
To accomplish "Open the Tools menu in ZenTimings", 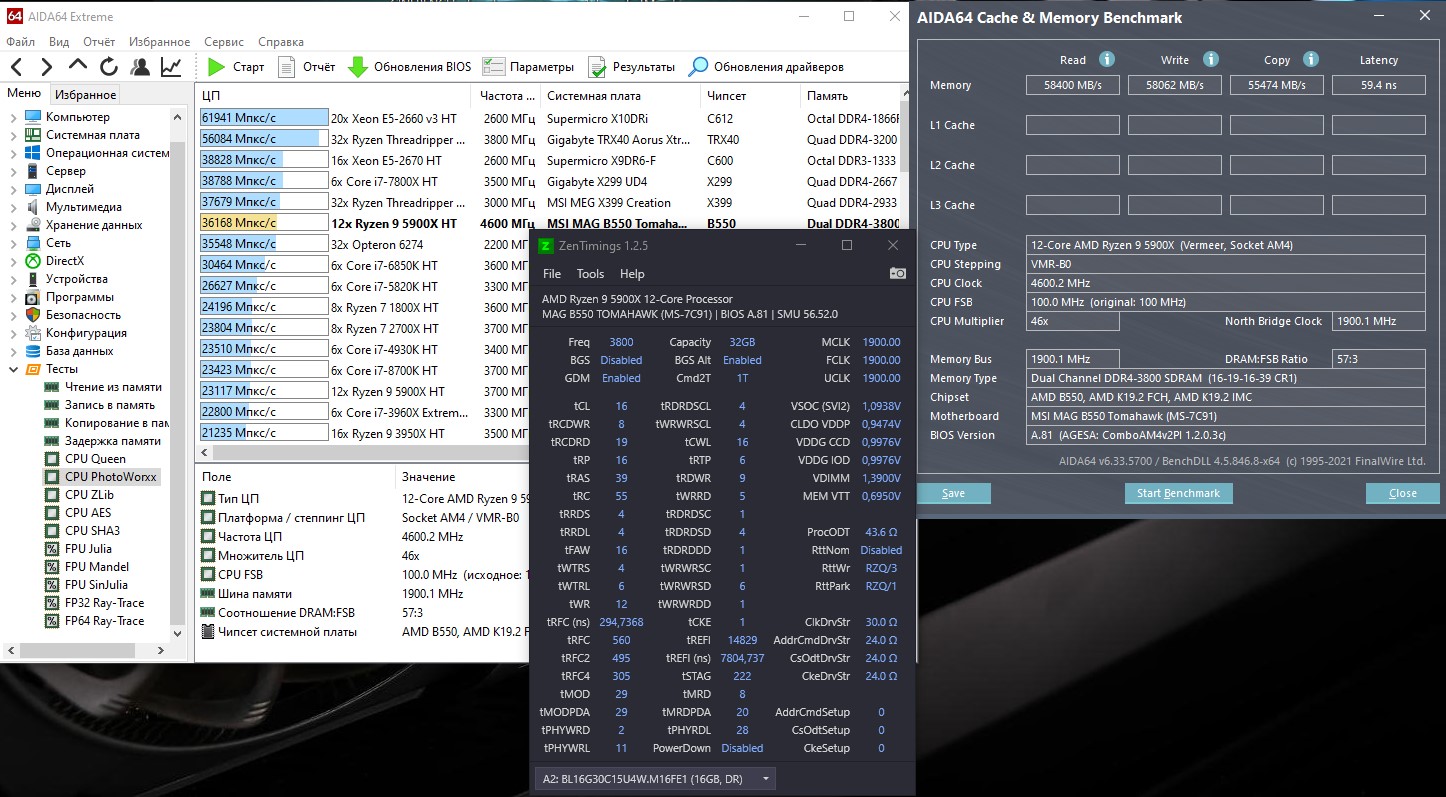I will tap(590, 274).
